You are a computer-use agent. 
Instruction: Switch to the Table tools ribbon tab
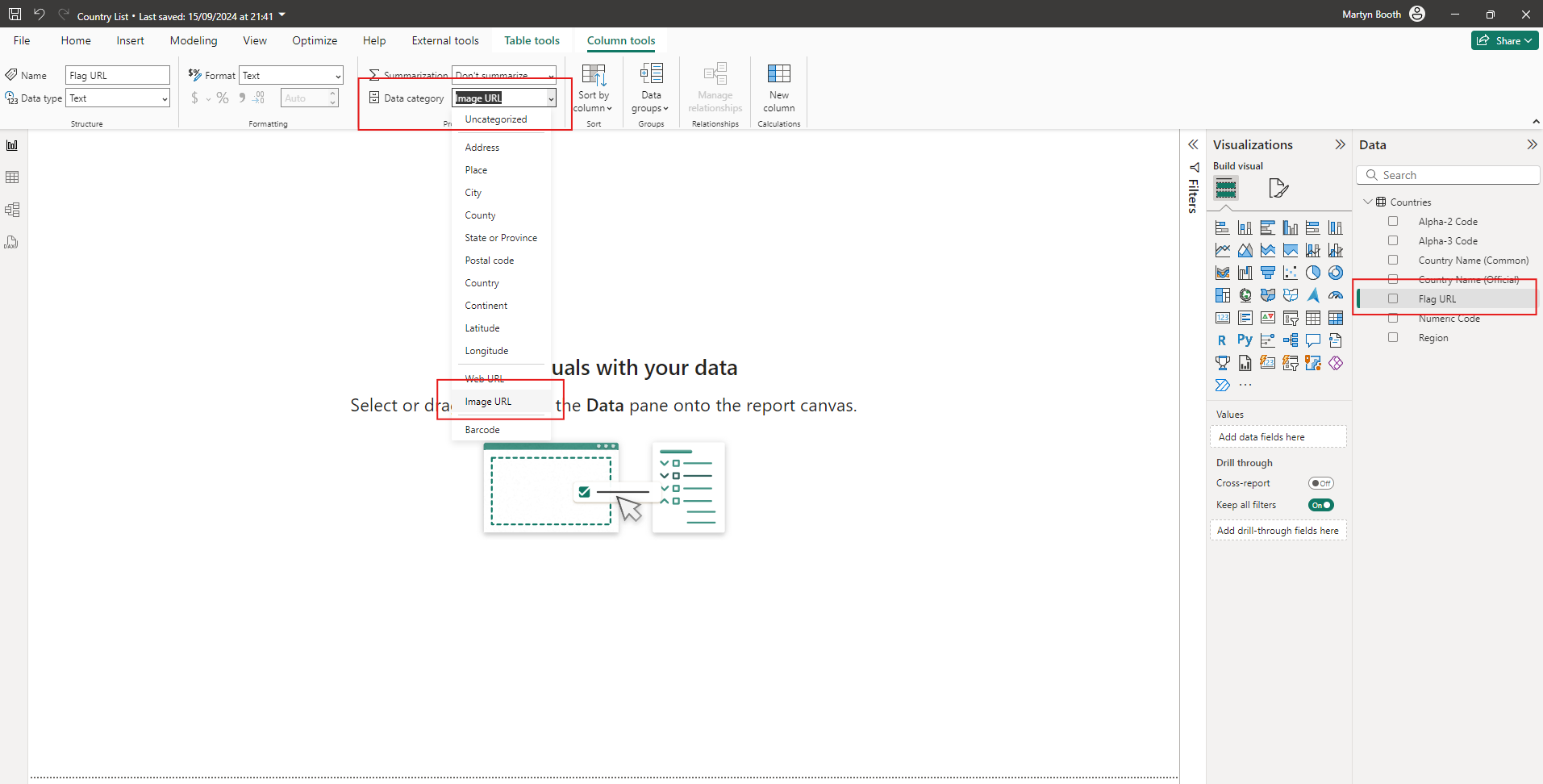532,40
